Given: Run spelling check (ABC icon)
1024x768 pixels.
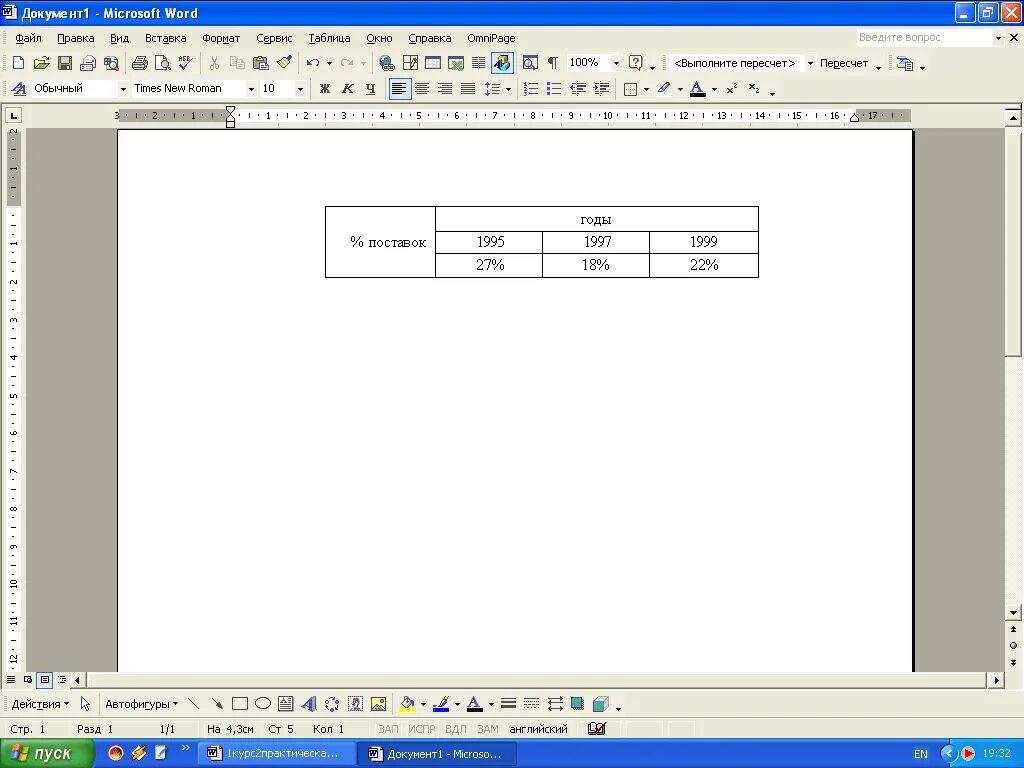Looking at the screenshot, I should click(185, 63).
